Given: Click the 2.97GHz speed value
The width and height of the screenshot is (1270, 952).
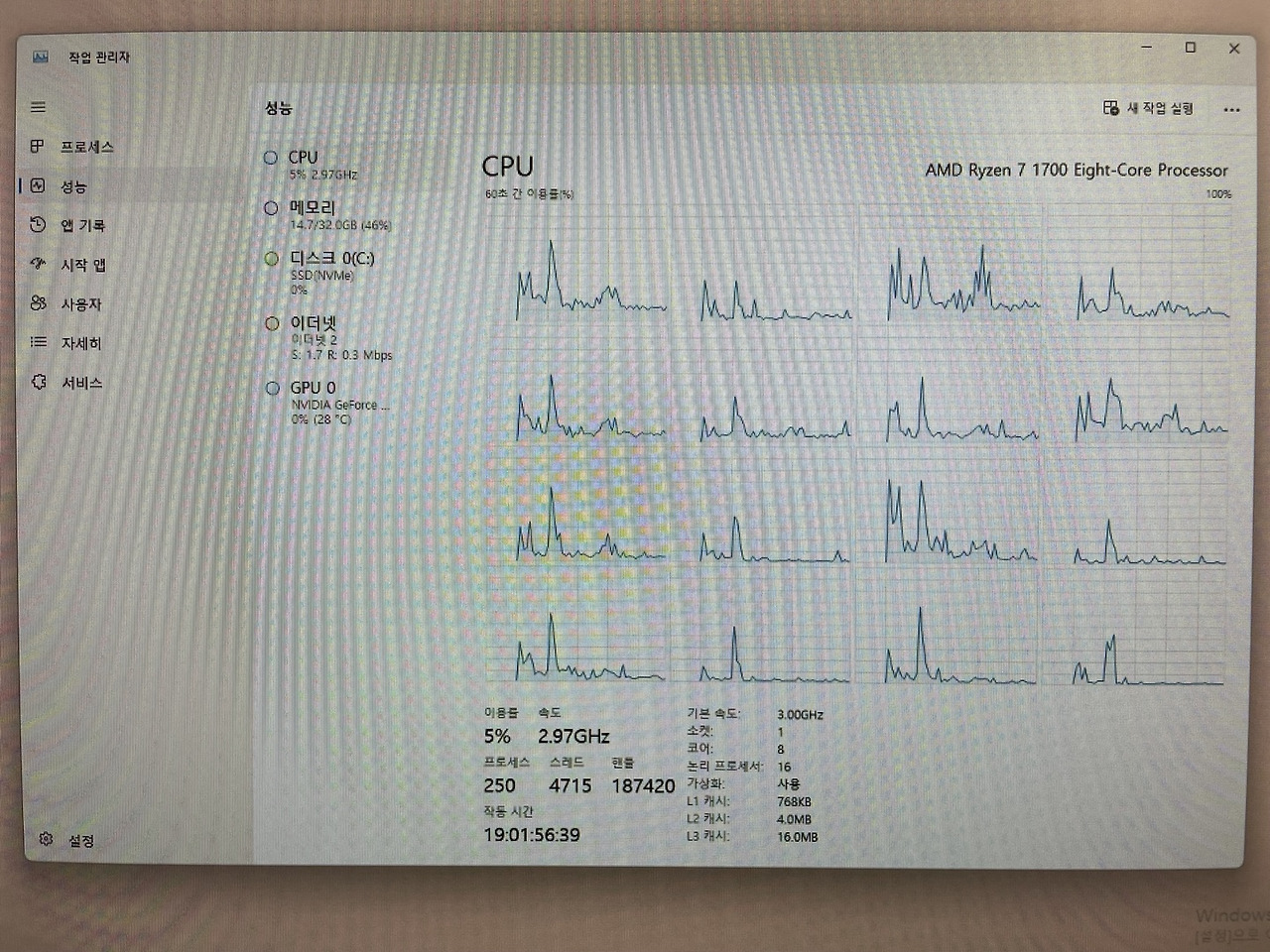Looking at the screenshot, I should [x=573, y=736].
